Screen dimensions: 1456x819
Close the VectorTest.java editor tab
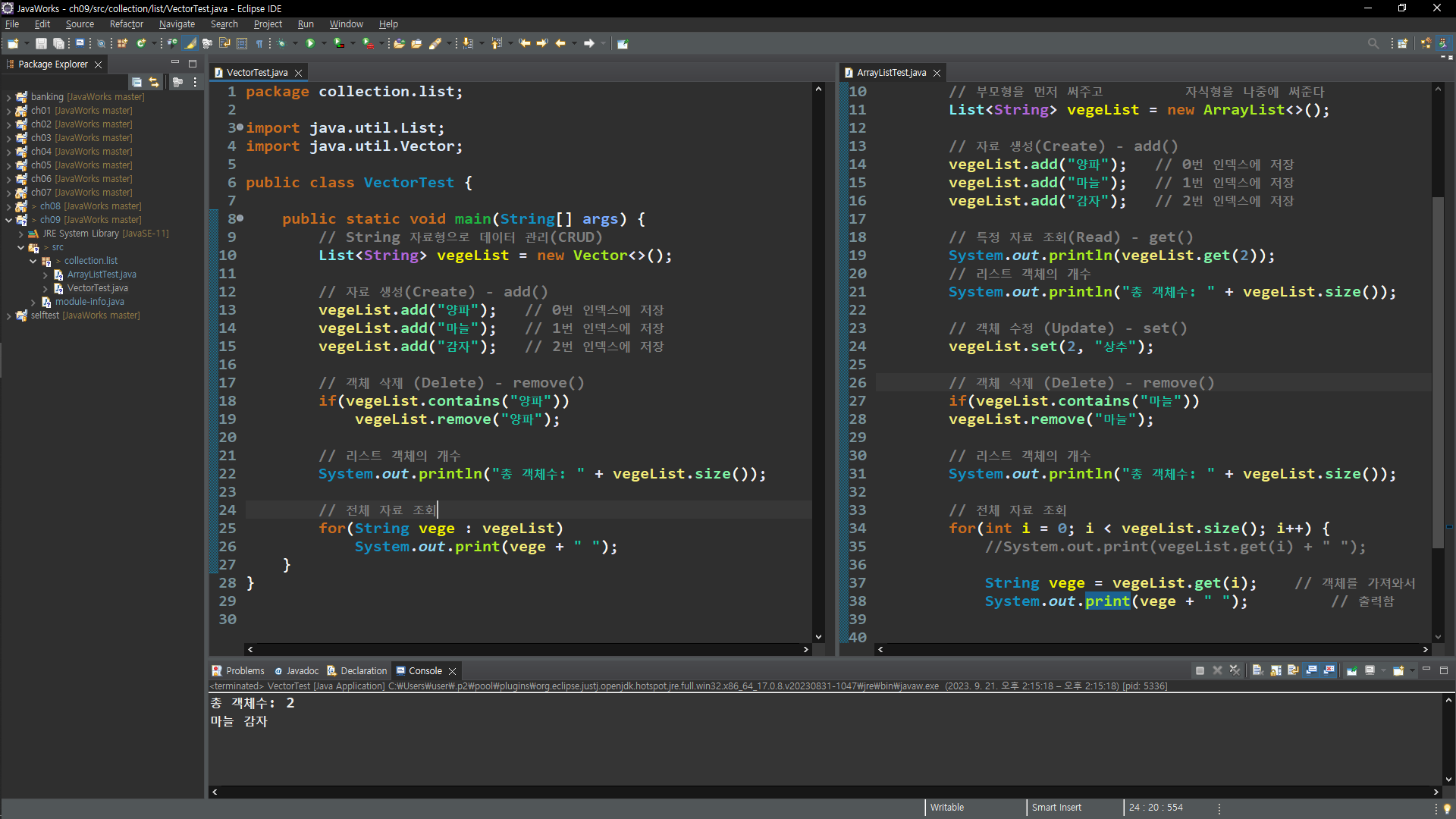tap(299, 73)
